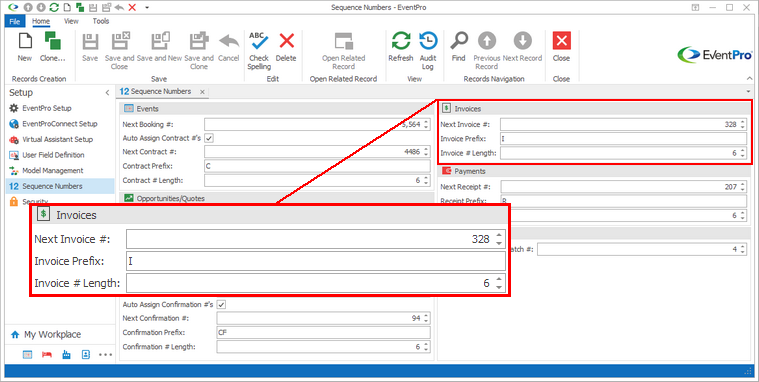Screen dimensions: 759x382
Task: Click the Events section header
Action: pyautogui.click(x=277, y=109)
